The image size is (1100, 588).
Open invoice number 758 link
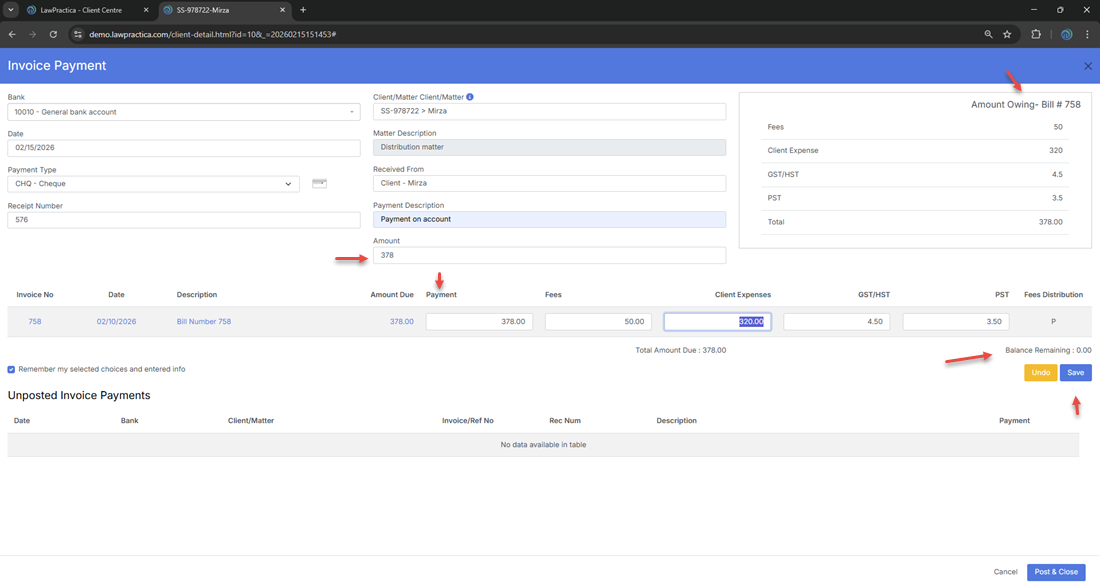point(35,322)
